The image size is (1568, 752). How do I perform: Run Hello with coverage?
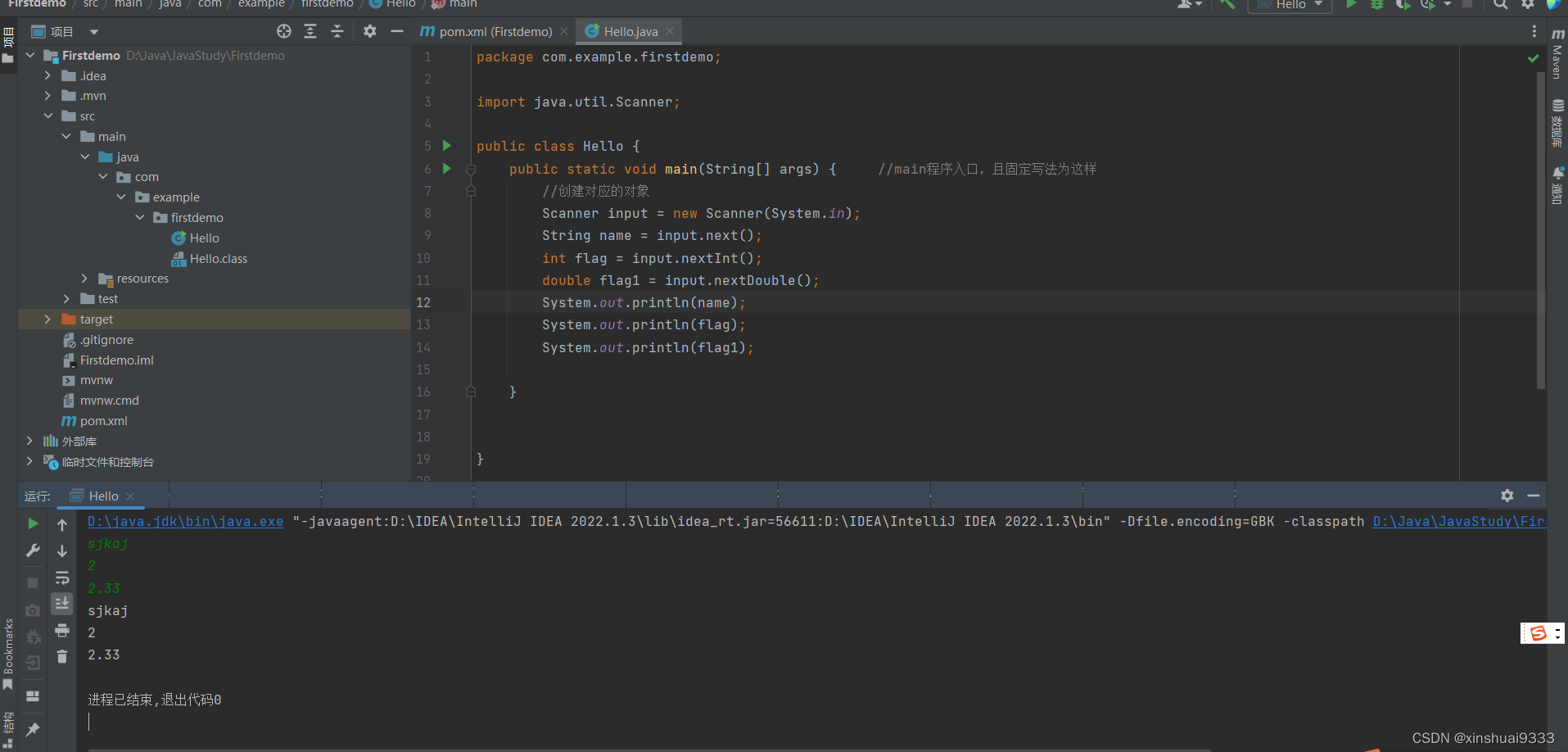point(1403,4)
